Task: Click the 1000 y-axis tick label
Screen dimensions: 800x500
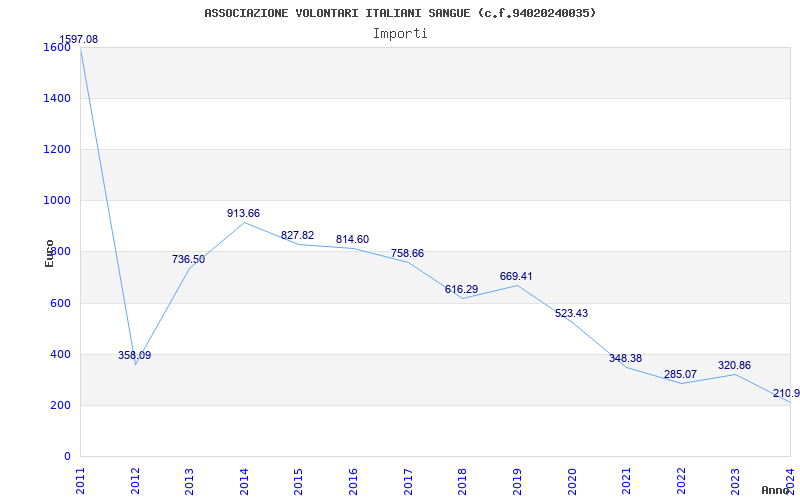Action: [55, 201]
